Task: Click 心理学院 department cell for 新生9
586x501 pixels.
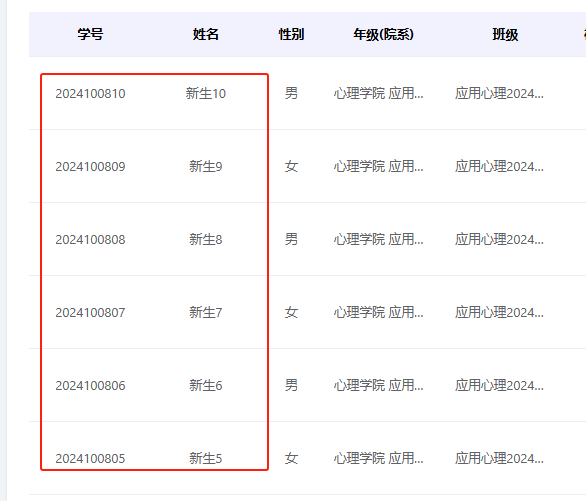Action: click(x=379, y=166)
